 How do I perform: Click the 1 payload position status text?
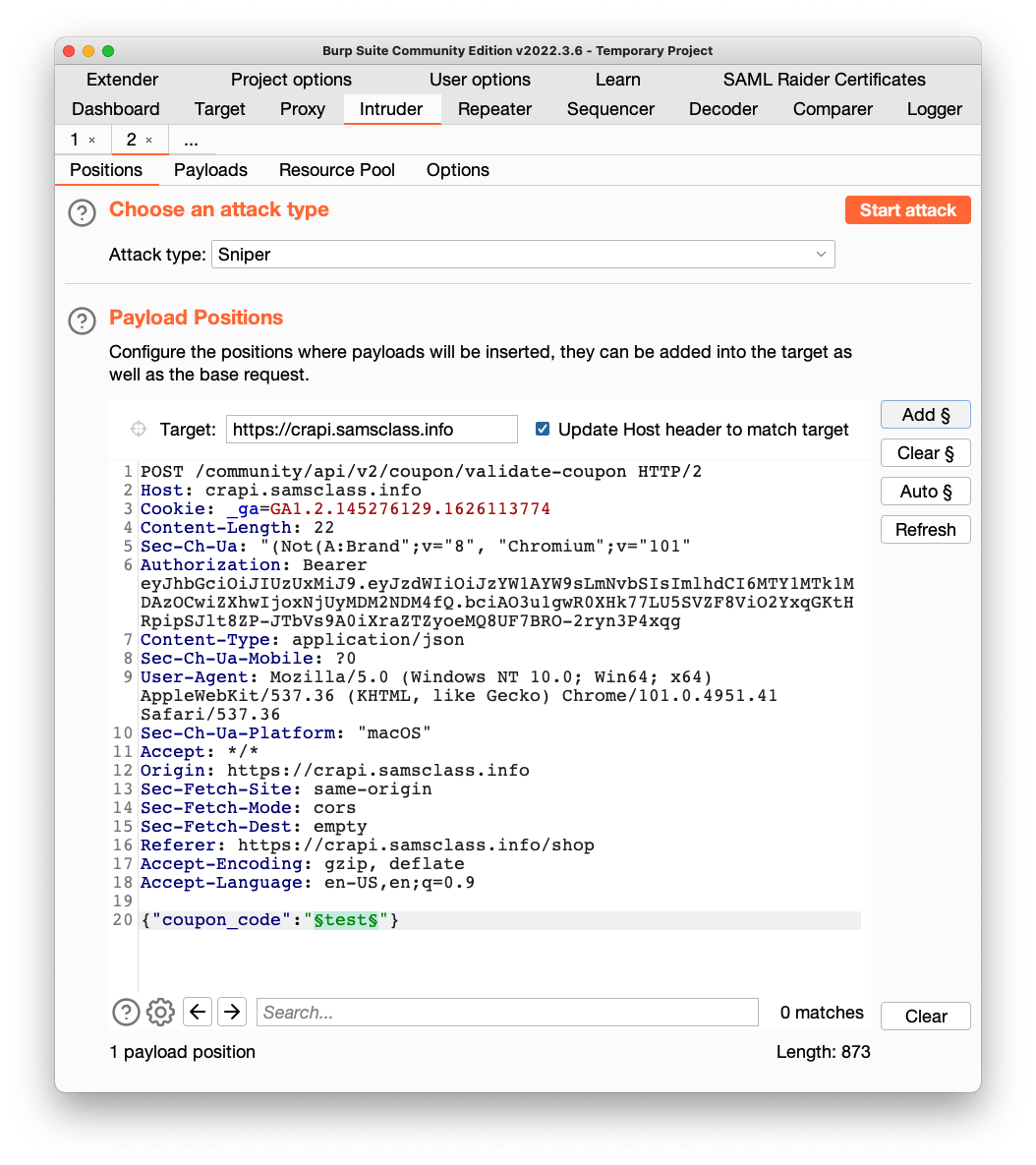click(x=183, y=1052)
